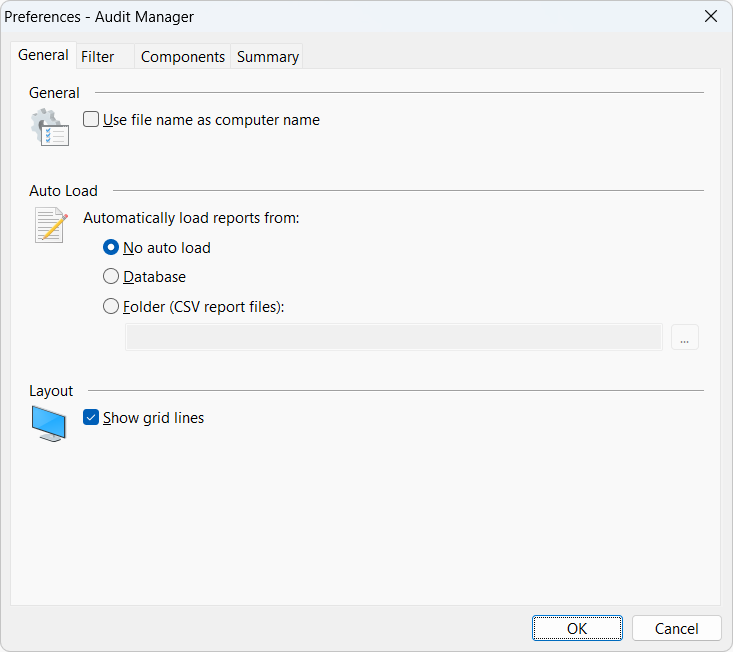
Task: Click the Auto Load section heading
Action: (x=63, y=191)
